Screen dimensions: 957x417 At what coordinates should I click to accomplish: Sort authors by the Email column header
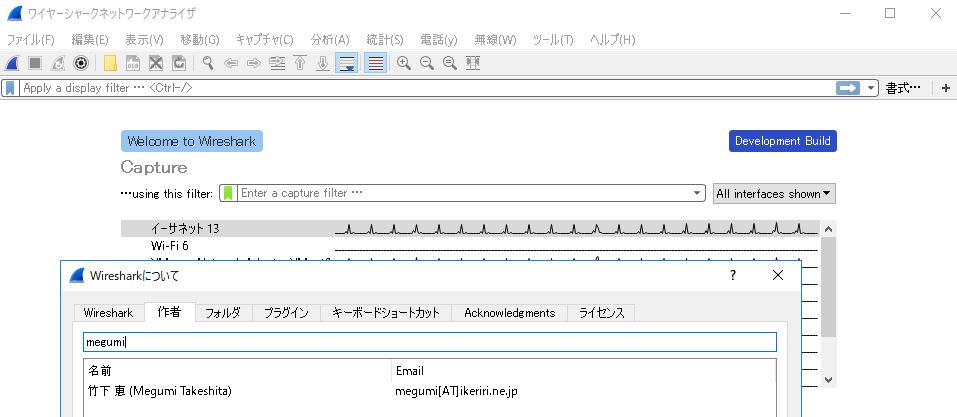[x=584, y=371]
